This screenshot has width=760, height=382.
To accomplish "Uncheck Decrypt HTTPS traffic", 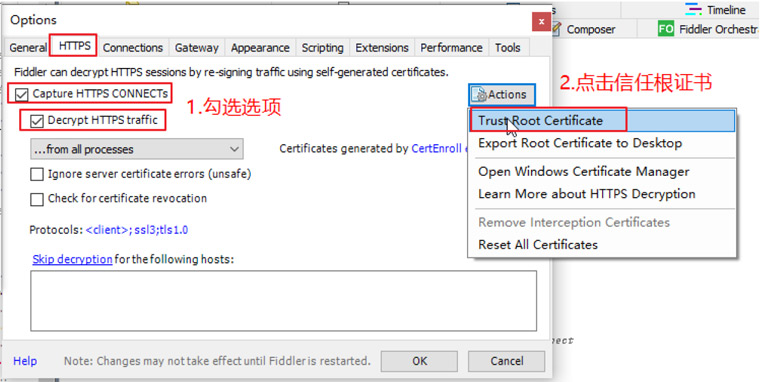I will pos(37,121).
